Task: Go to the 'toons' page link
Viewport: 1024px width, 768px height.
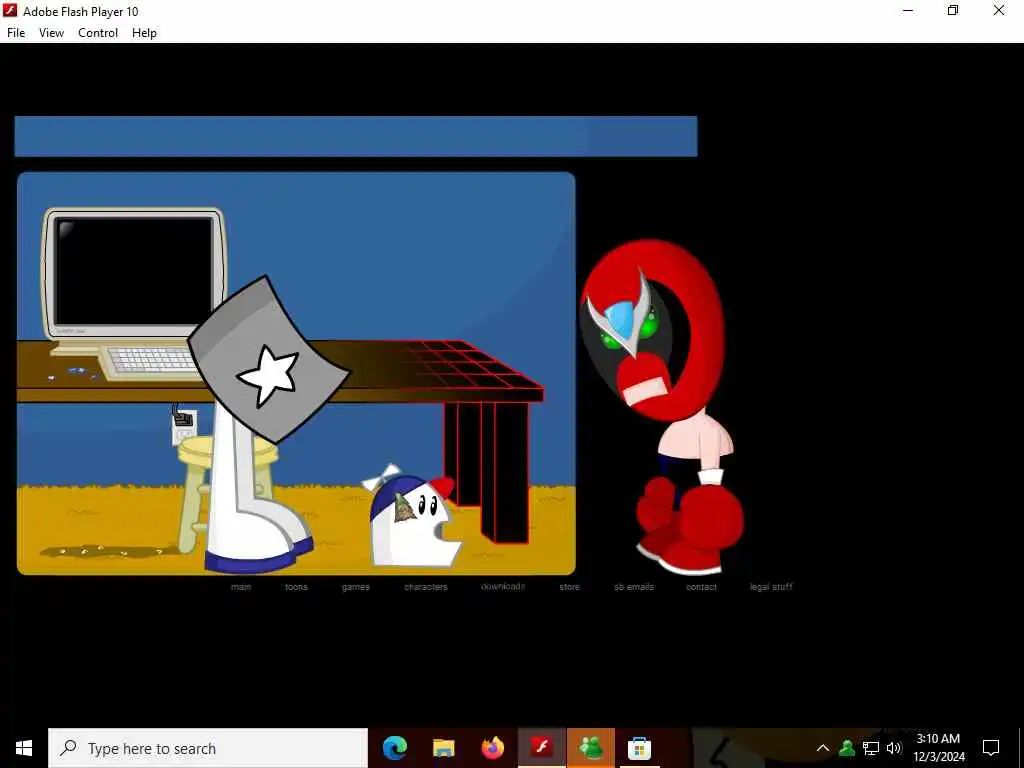Action: tap(296, 586)
